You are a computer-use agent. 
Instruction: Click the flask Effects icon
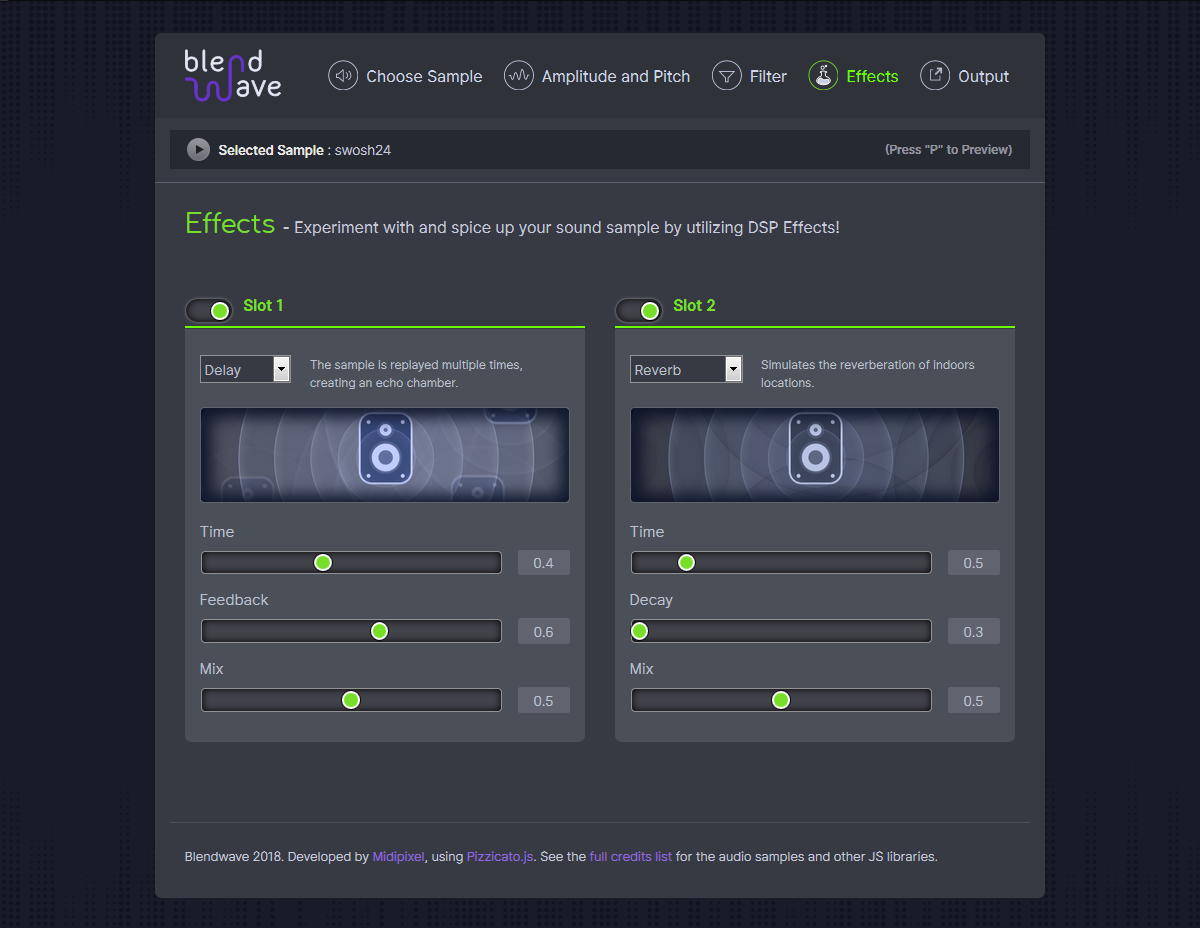823,76
